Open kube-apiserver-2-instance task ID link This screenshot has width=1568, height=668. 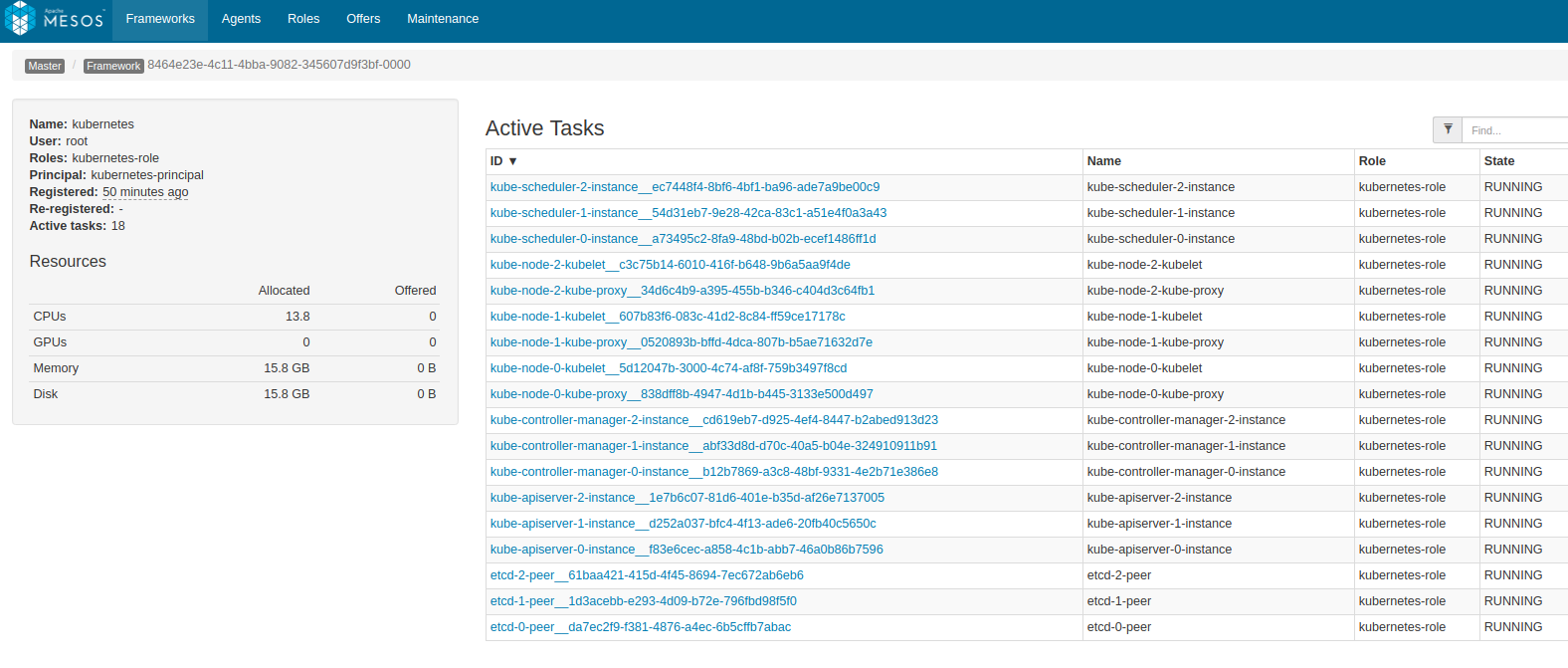tap(687, 498)
